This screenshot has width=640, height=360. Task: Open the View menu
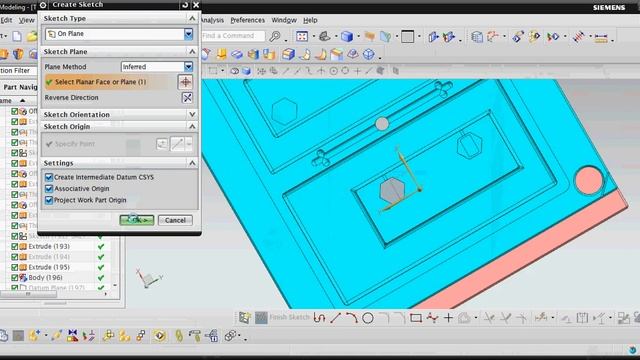(27, 20)
